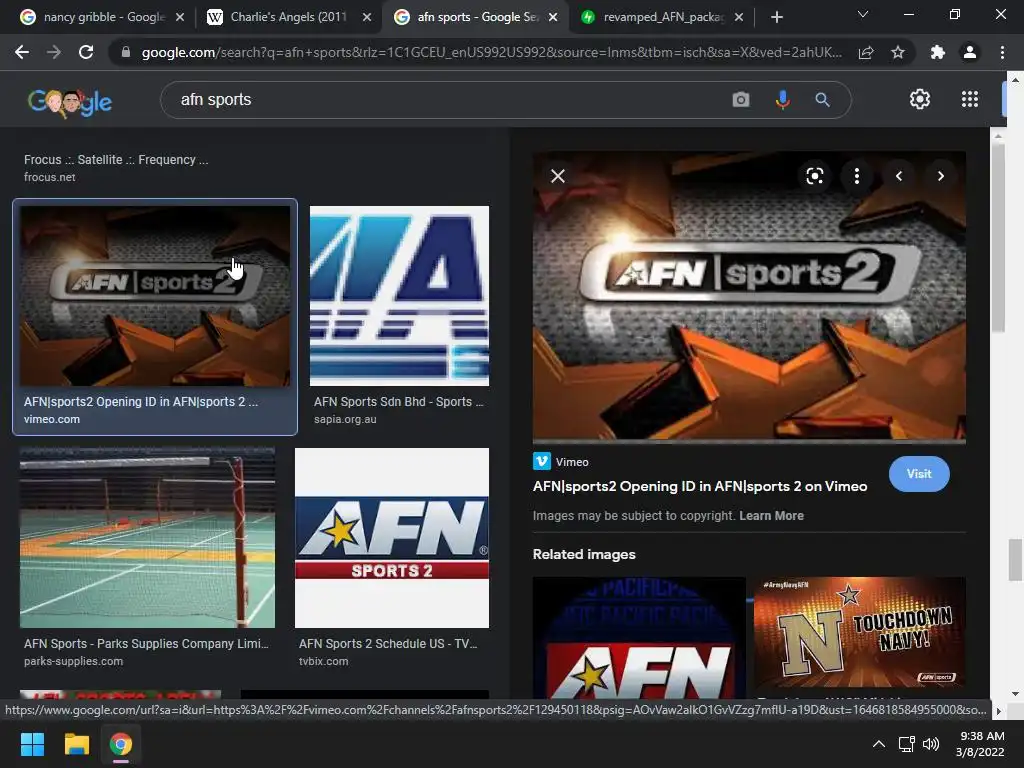The height and width of the screenshot is (768, 1024).
Task: Click the page scrollbar down arrow
Action: [x=1015, y=694]
